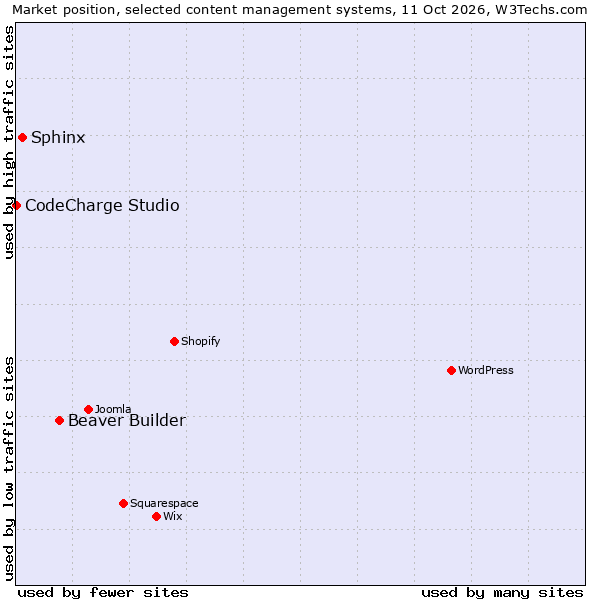Click the 'used by many sites' axis label
The image size is (600, 600).
[x=502, y=593]
